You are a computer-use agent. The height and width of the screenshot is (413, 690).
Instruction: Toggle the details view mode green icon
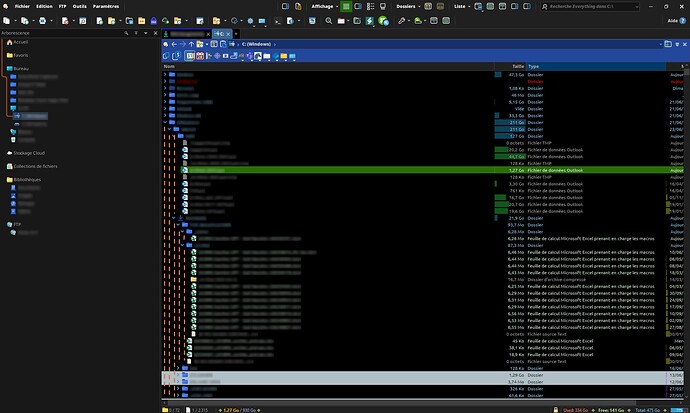click(346, 6)
